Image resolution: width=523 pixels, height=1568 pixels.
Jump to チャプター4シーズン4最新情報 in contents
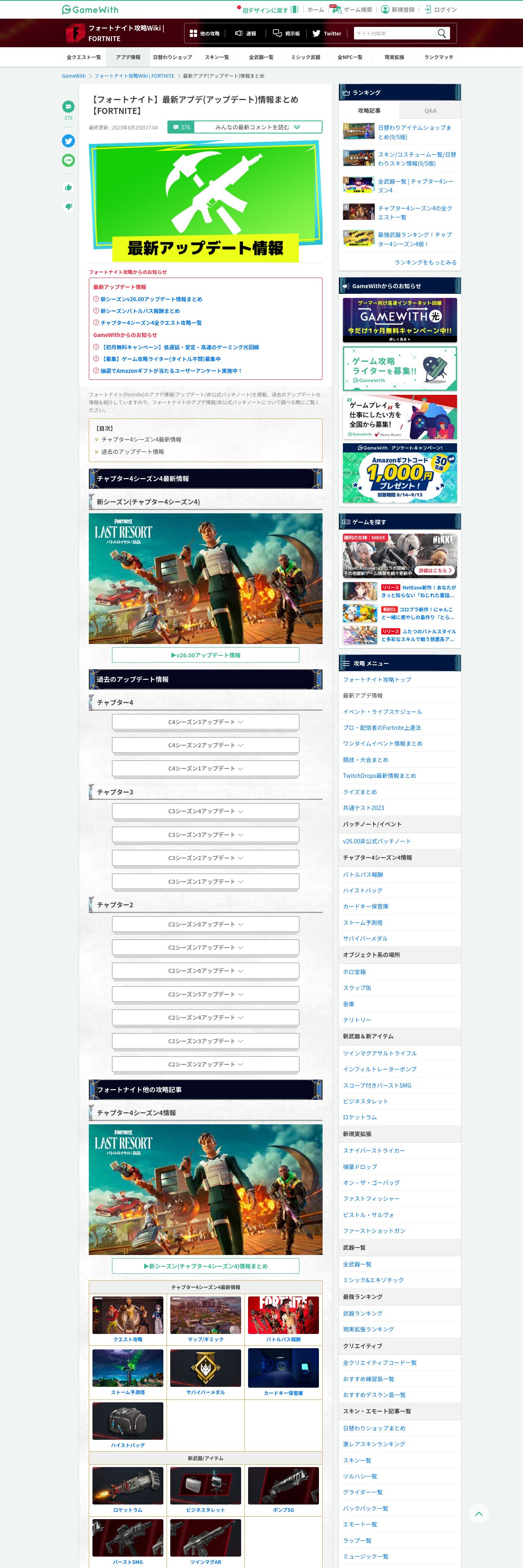pyautogui.click(x=141, y=440)
